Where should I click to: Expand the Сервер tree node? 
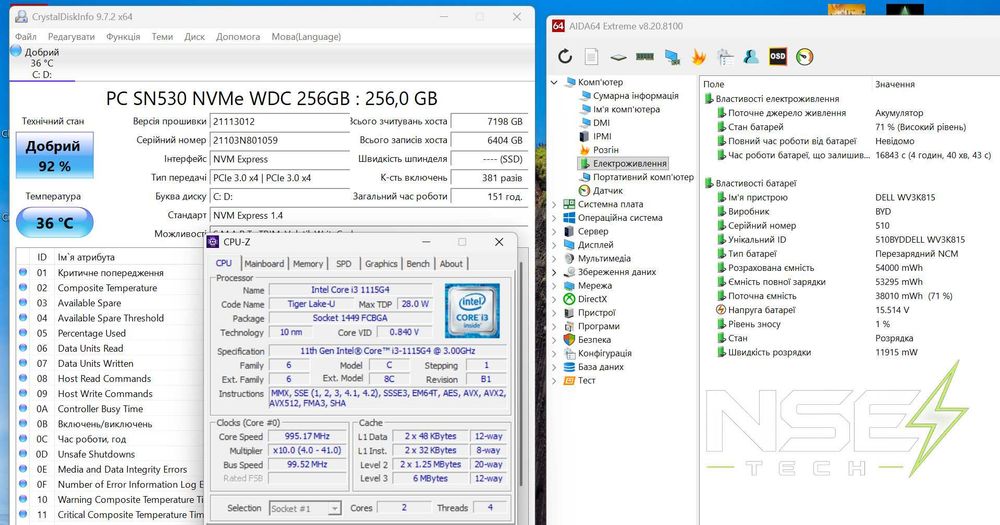pyautogui.click(x=554, y=232)
